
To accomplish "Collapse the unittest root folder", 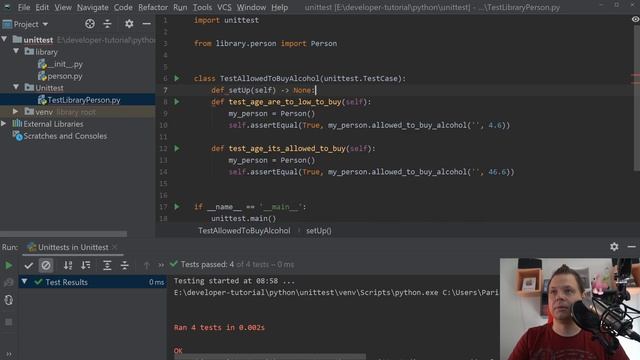I will (4, 39).
